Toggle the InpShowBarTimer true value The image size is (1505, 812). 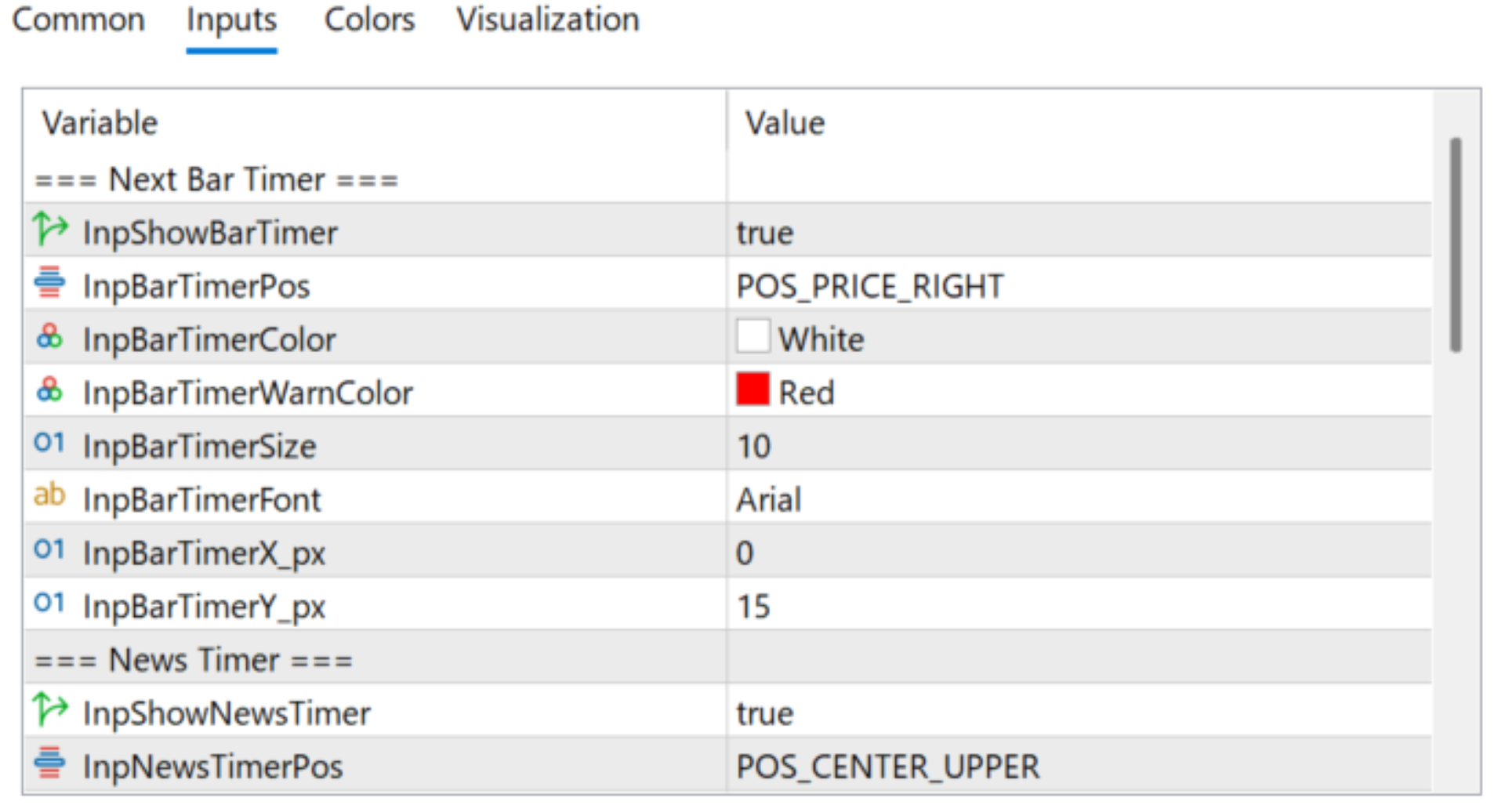pyautogui.click(x=765, y=233)
